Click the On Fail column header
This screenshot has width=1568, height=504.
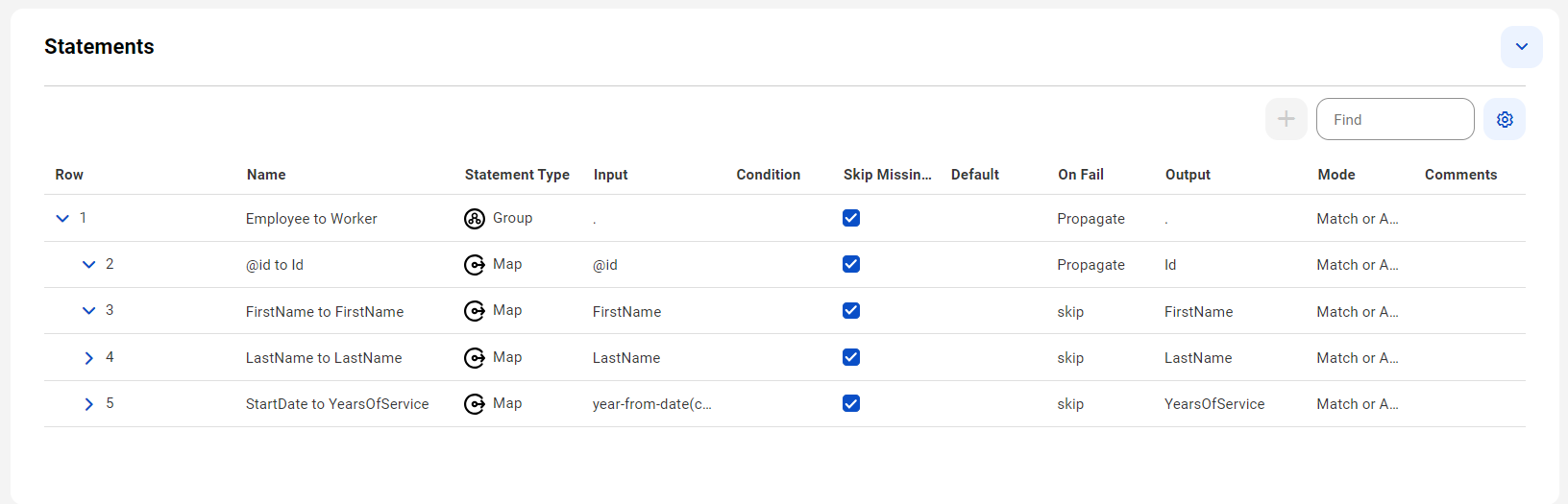1081,175
